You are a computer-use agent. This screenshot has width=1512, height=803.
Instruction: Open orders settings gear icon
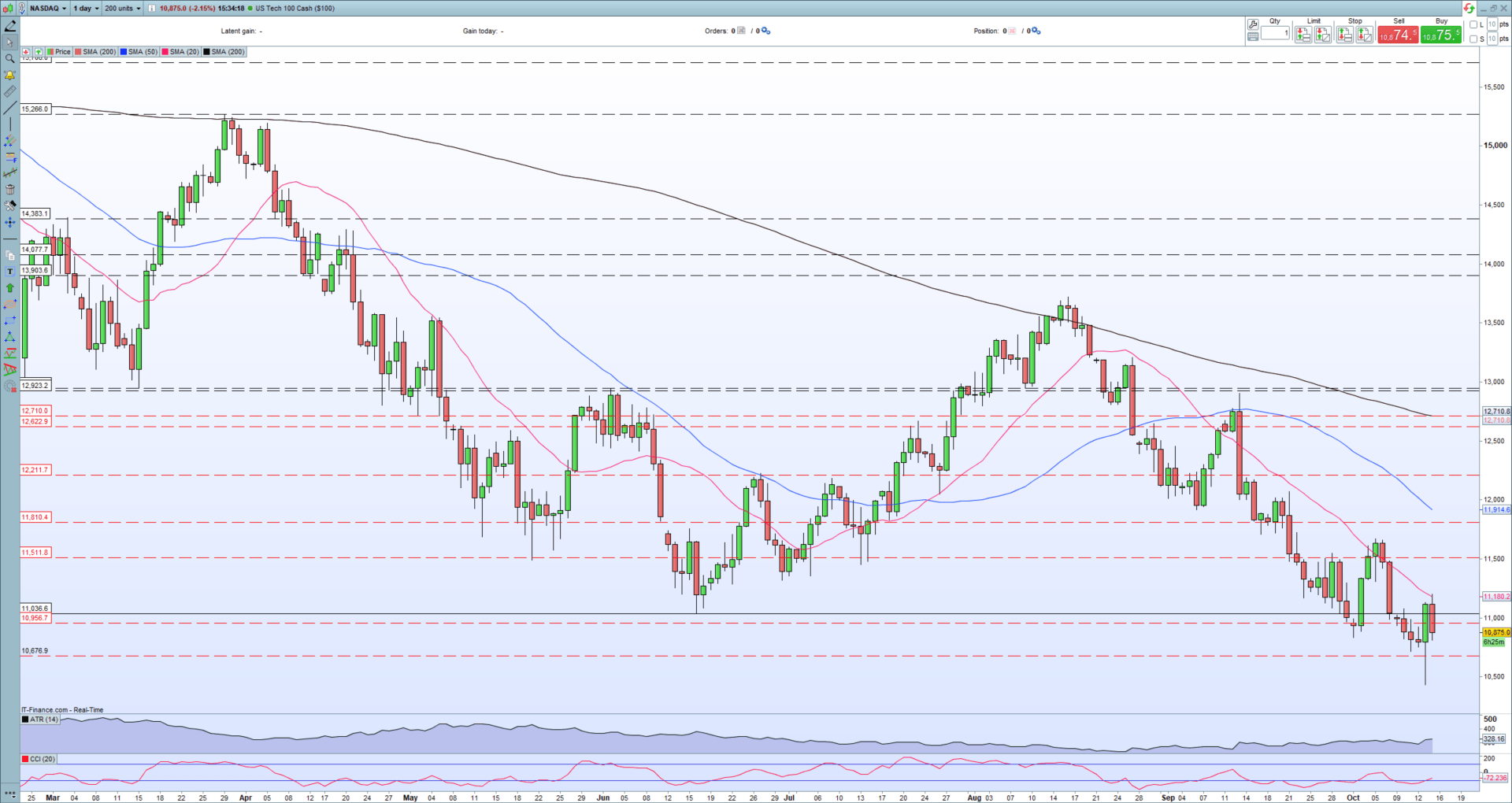[765, 31]
